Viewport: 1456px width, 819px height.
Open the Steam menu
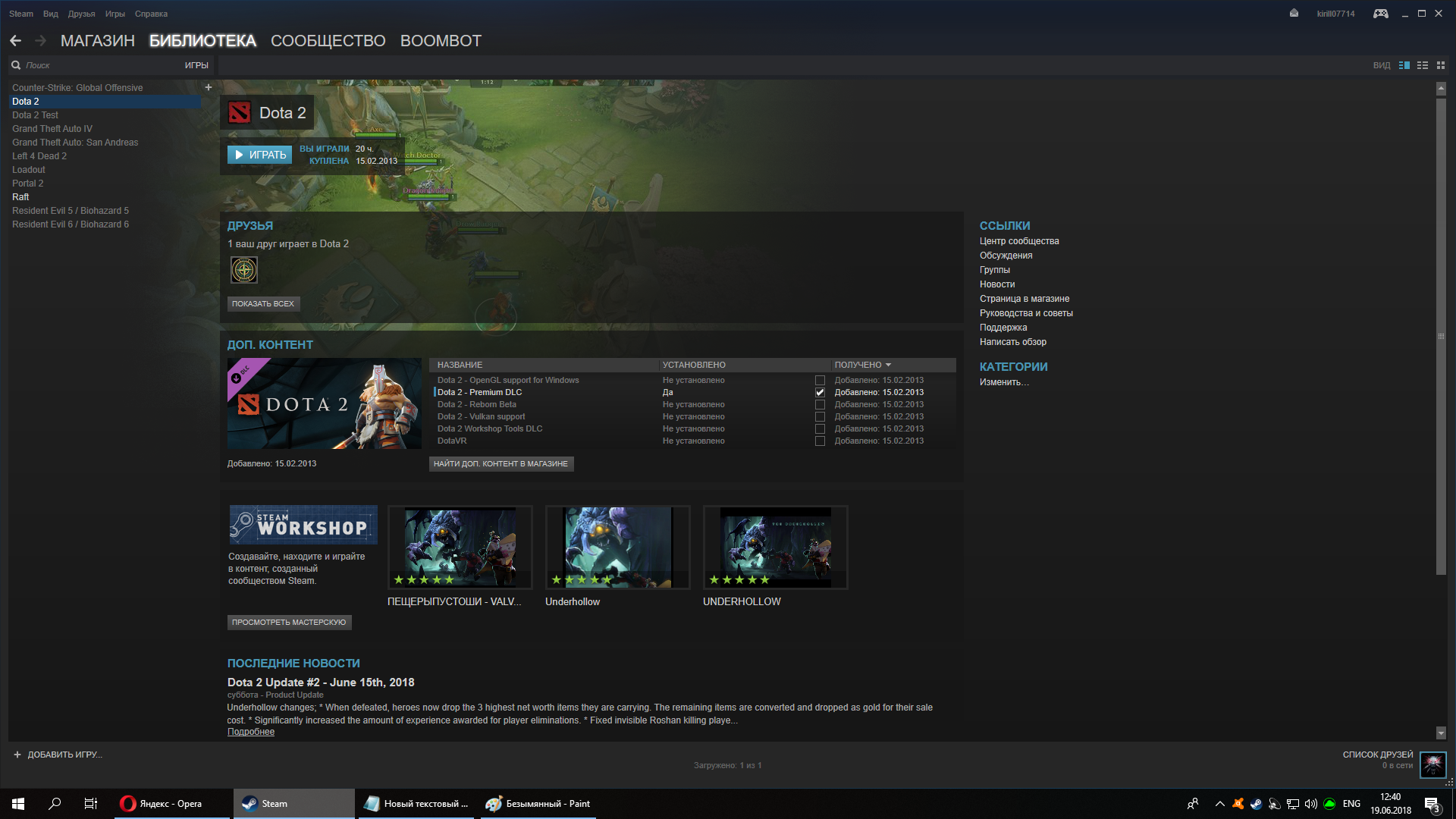pos(21,14)
